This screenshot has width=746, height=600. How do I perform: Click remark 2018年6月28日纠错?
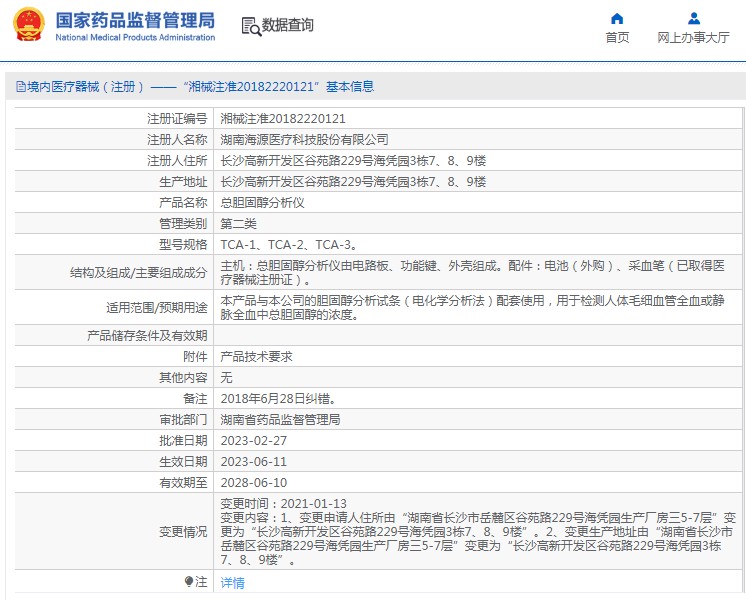(x=279, y=399)
